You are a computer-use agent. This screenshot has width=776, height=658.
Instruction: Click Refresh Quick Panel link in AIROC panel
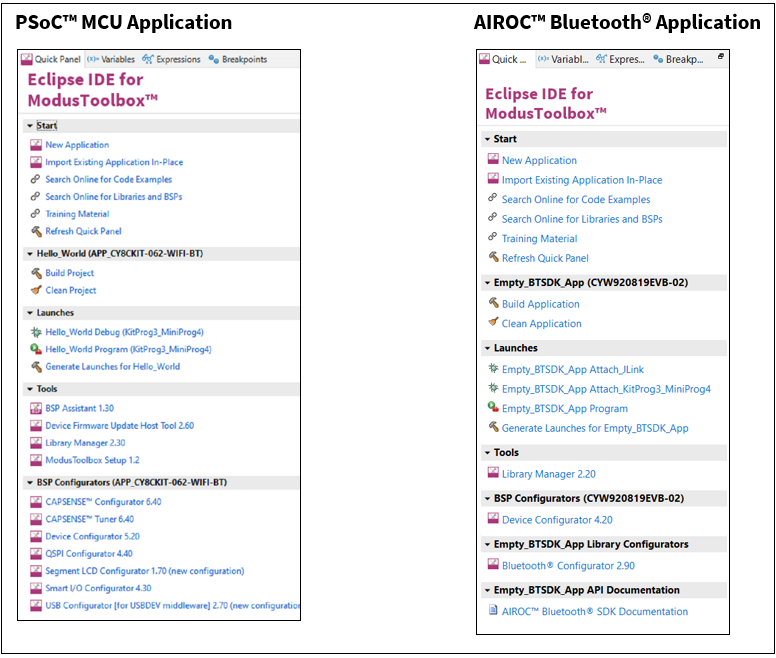tap(545, 258)
